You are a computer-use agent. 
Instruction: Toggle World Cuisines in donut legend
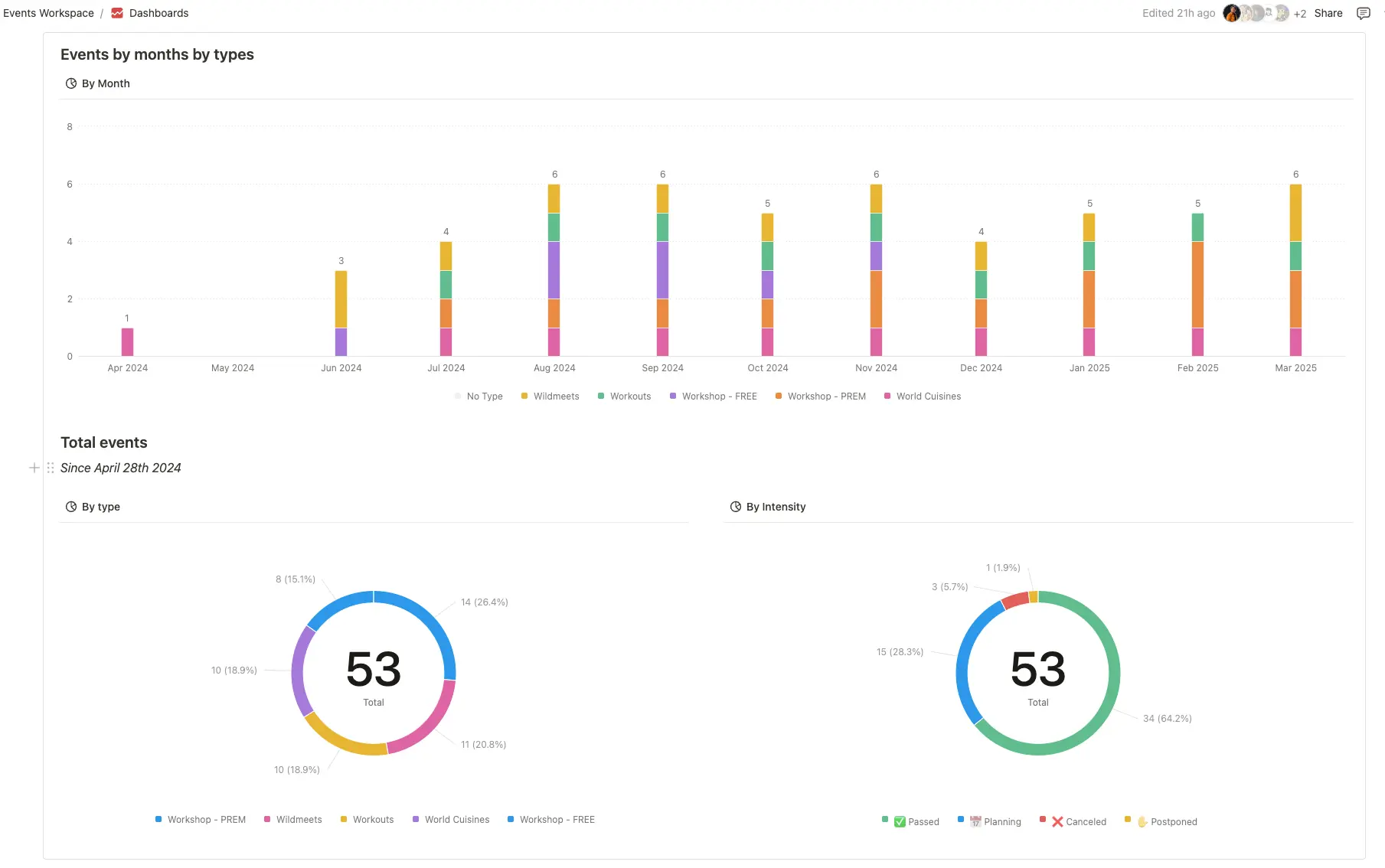pos(450,820)
